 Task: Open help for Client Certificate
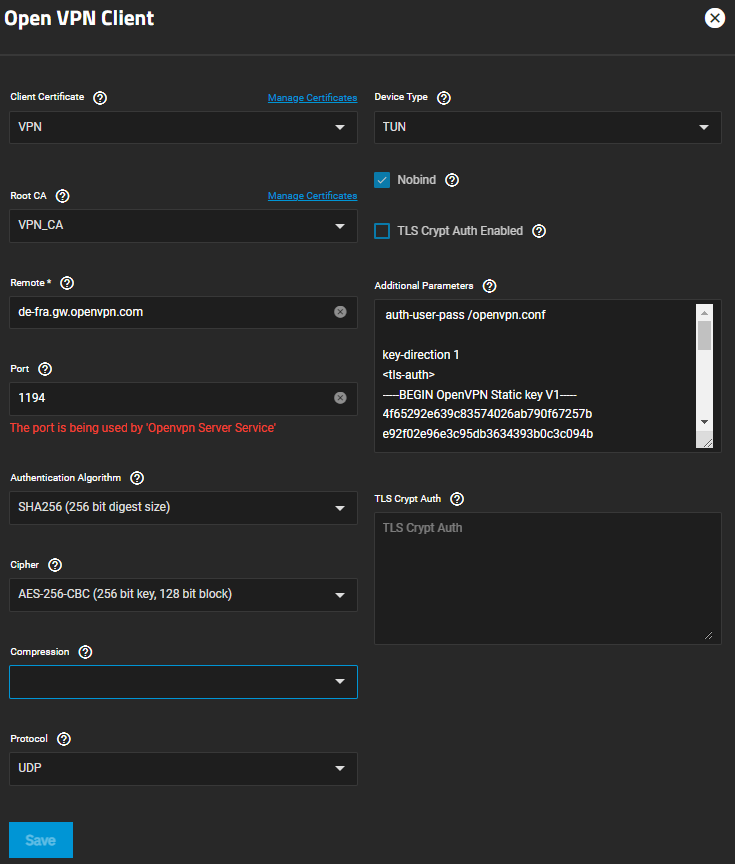tap(100, 98)
